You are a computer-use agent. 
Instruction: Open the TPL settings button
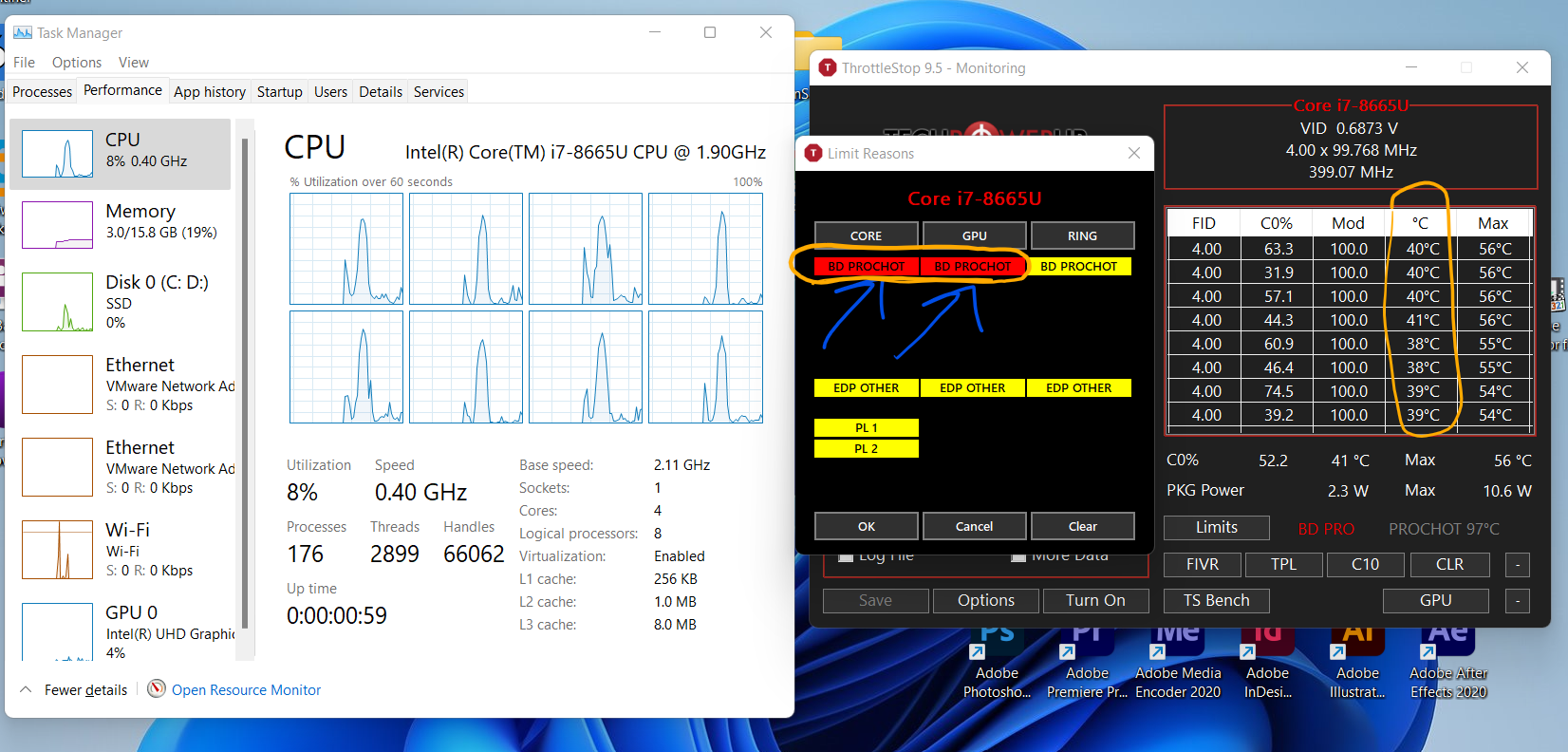tap(1284, 564)
